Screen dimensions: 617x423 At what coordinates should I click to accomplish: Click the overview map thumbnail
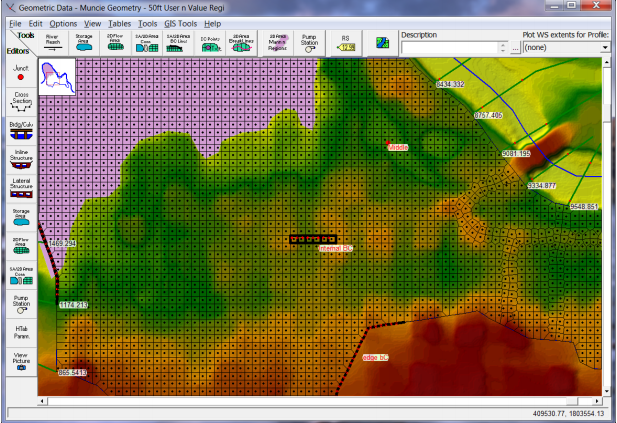coord(57,76)
